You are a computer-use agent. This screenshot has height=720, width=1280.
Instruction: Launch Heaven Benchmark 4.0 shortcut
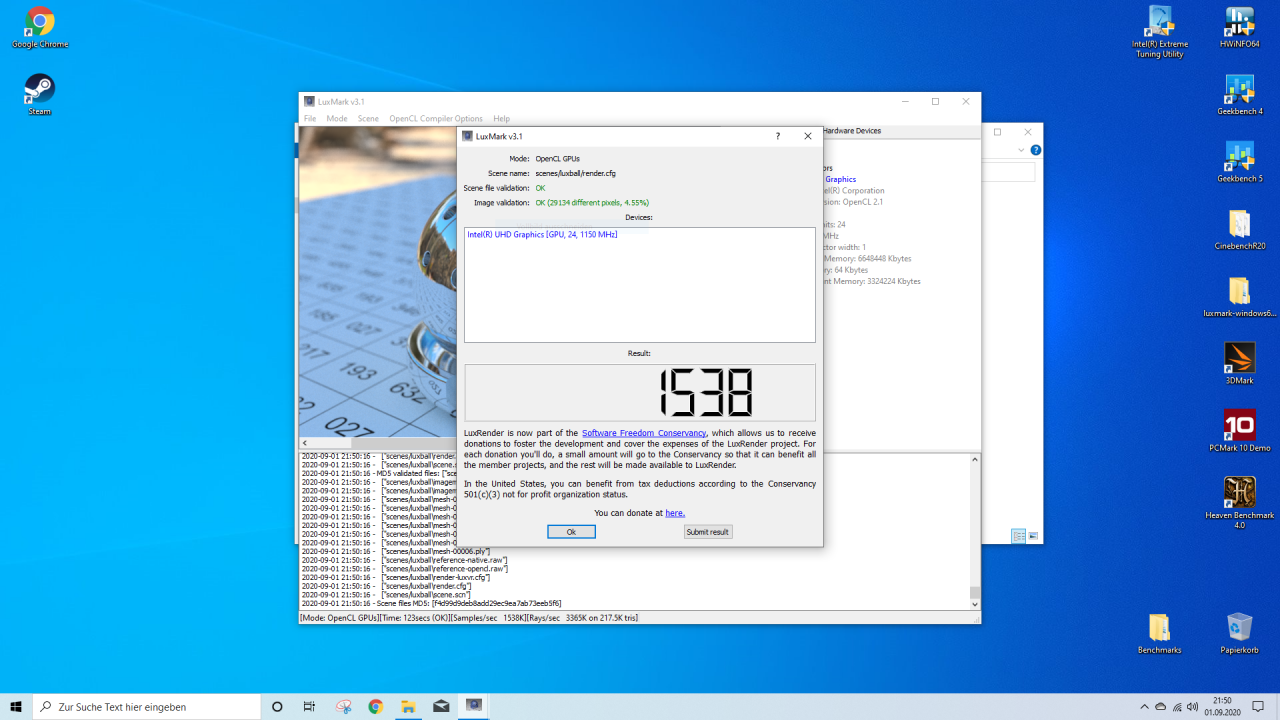[x=1240, y=503]
